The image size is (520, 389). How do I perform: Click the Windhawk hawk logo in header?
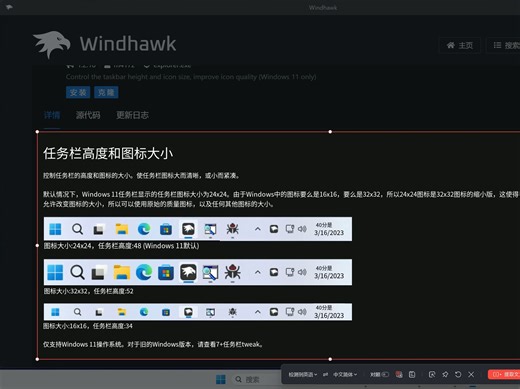pyautogui.click(x=52, y=44)
